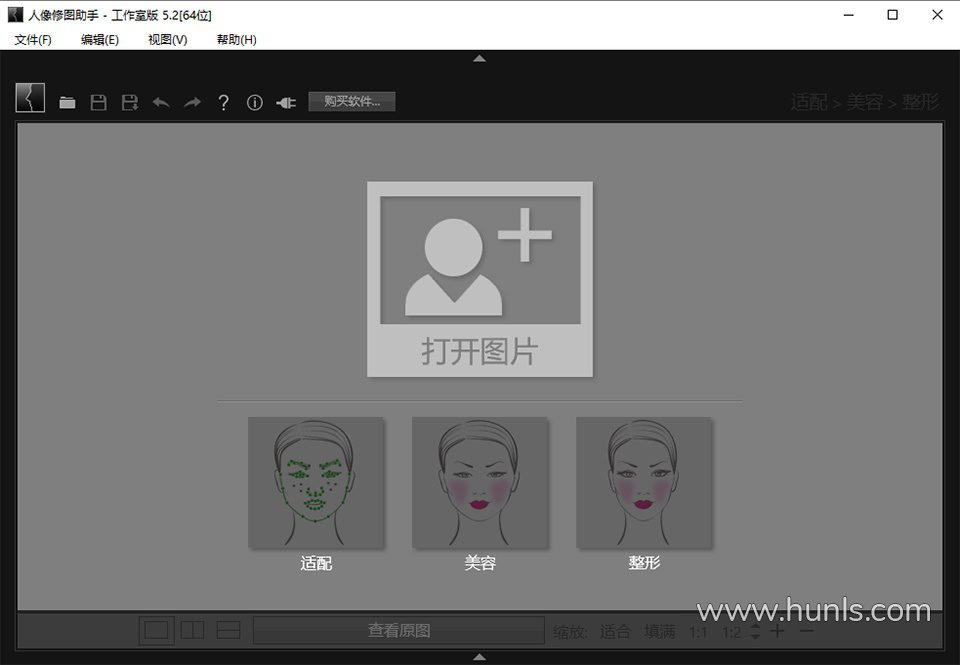Click the 购买软件... button
Screen dimensions: 960x665
click(352, 101)
